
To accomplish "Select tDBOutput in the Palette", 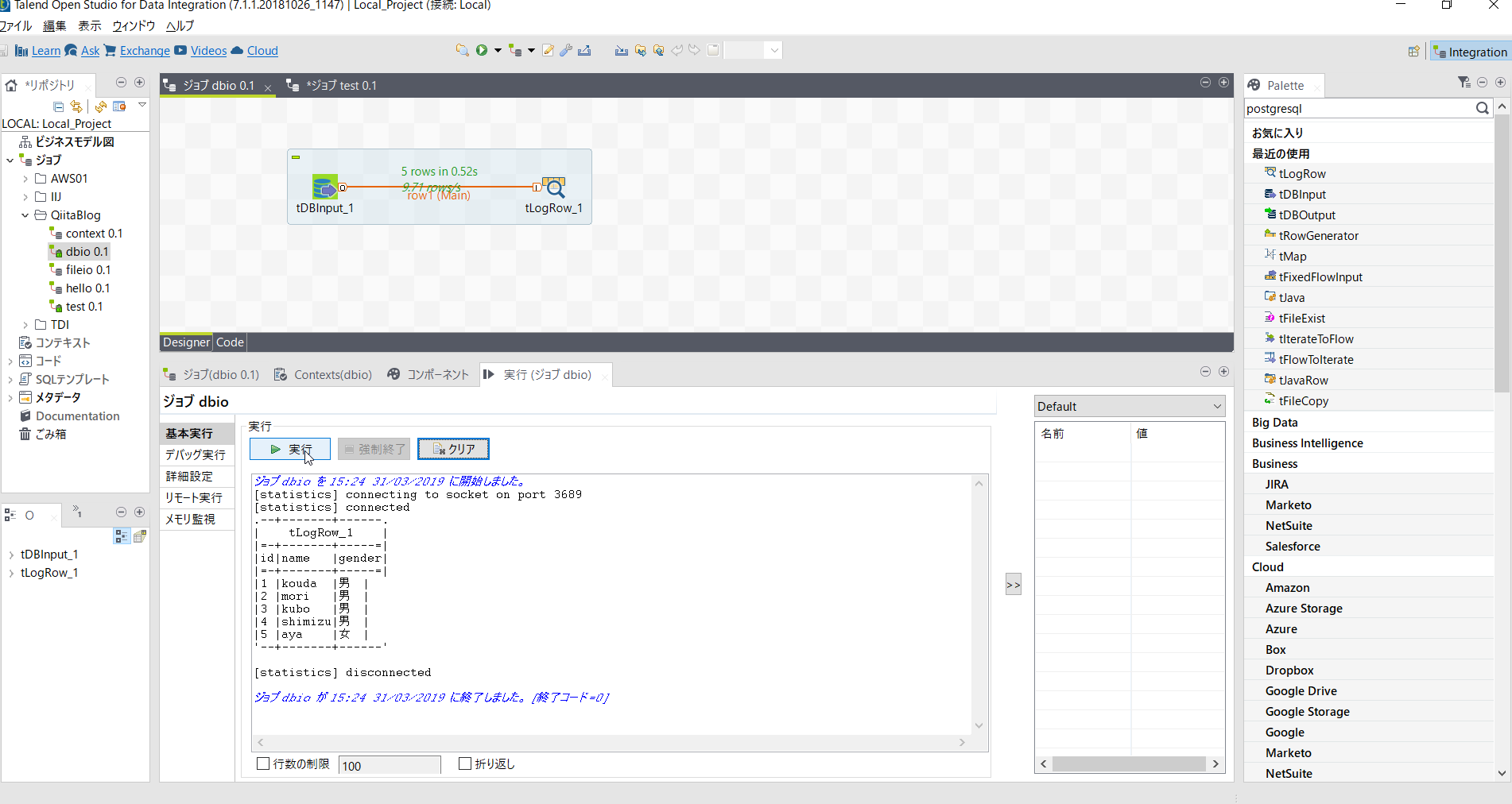I will 1306,215.
